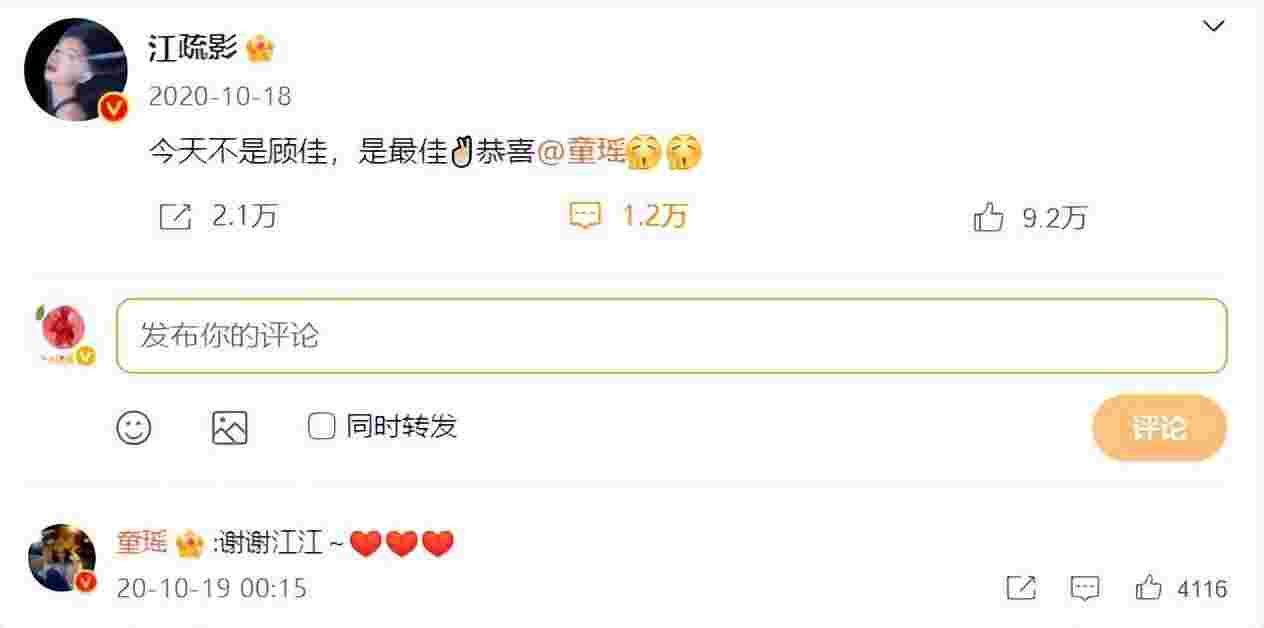Open the emoji picker smiley icon
Image resolution: width=1264 pixels, height=628 pixels.
(134, 428)
